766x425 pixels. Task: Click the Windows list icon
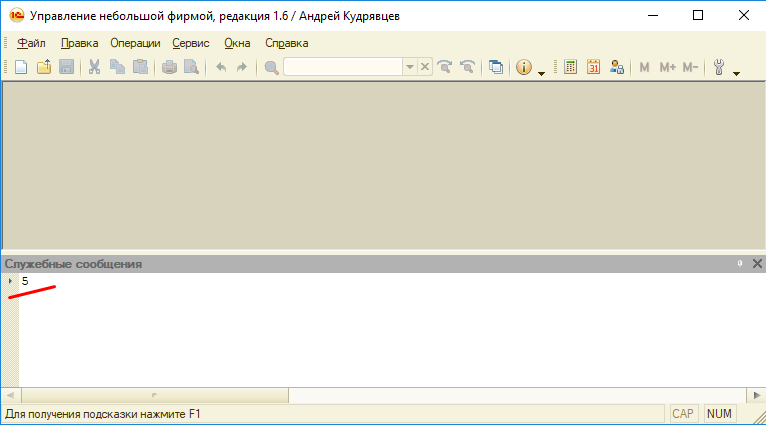pos(496,67)
